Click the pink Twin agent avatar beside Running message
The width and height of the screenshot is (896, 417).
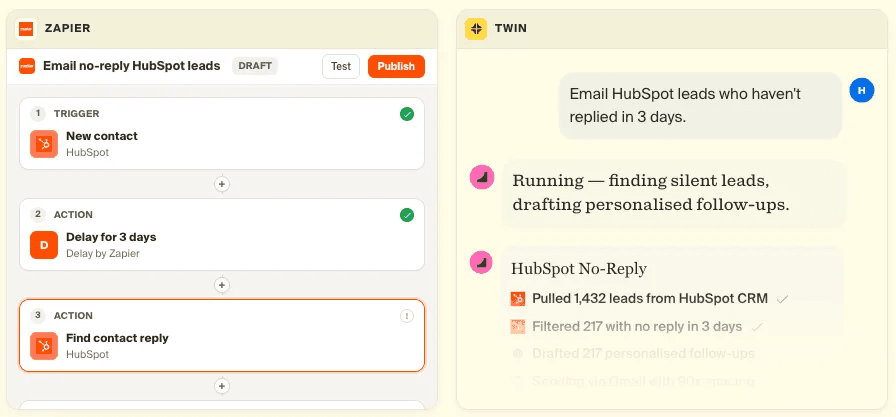click(x=481, y=178)
